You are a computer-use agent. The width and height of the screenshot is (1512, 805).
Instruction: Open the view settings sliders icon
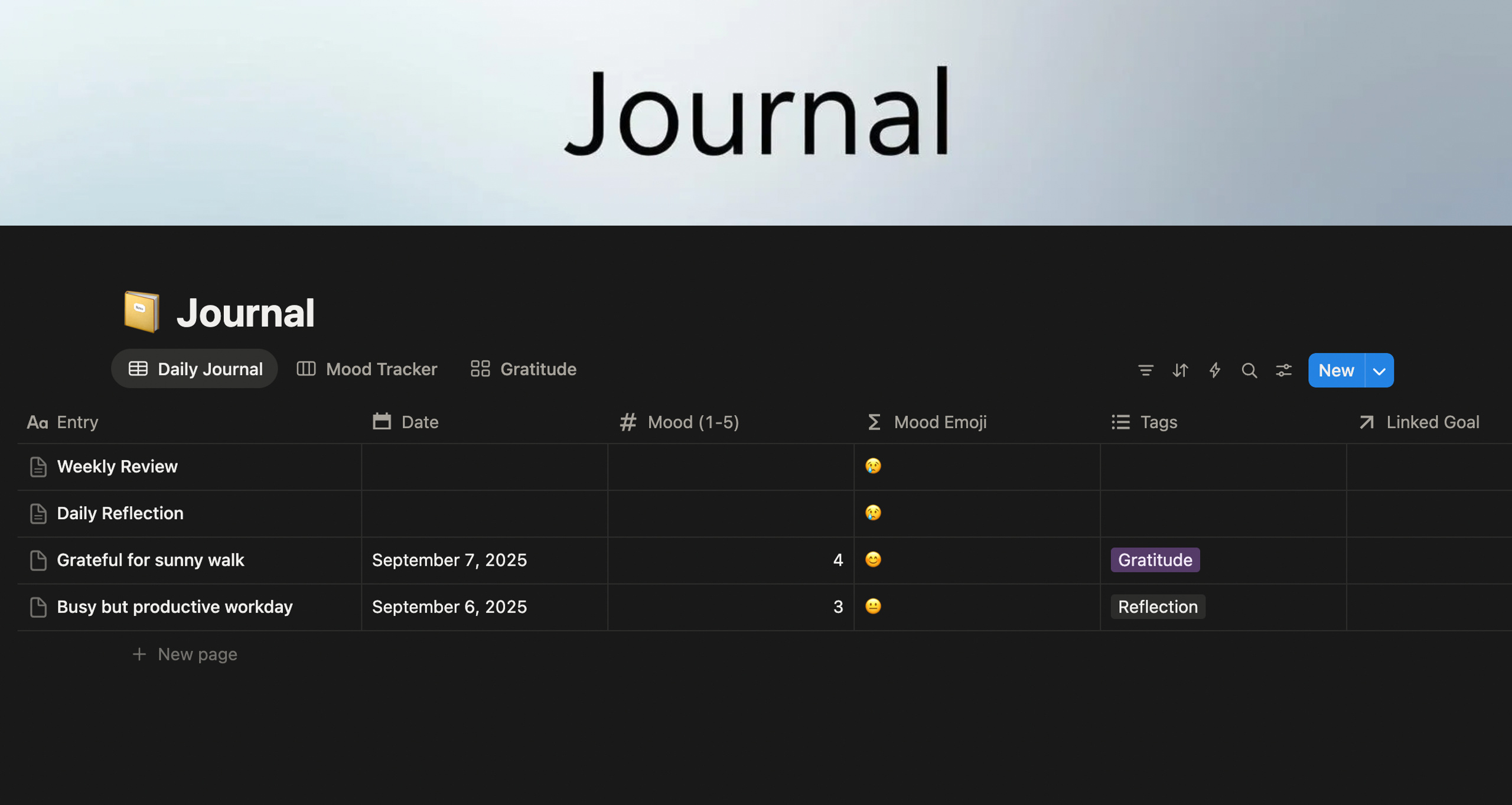(1283, 370)
